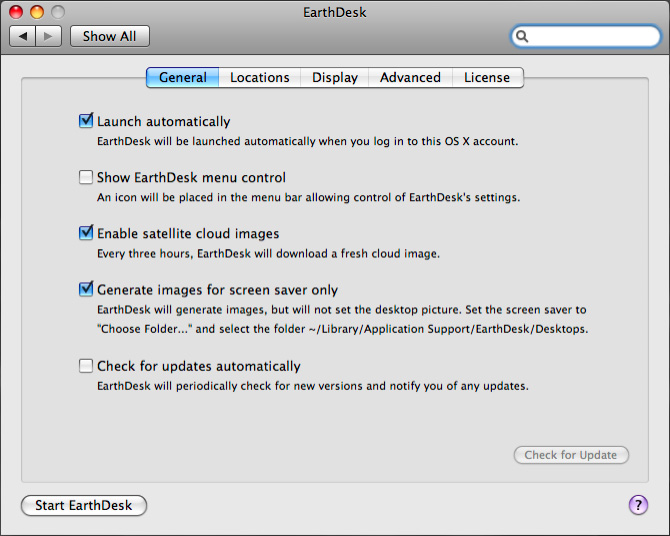
Task: Click text "An icon will be placed in the menu bar"
Action: pos(200,197)
